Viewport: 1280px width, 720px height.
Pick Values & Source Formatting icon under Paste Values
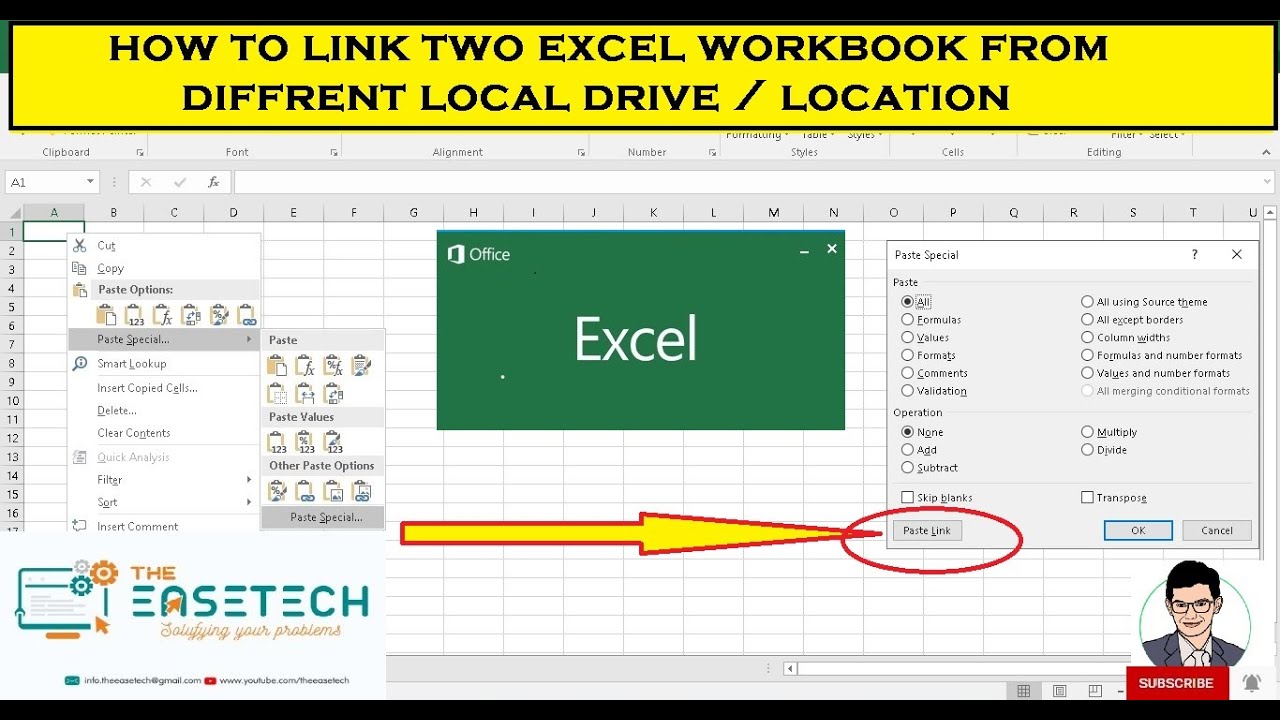click(334, 442)
